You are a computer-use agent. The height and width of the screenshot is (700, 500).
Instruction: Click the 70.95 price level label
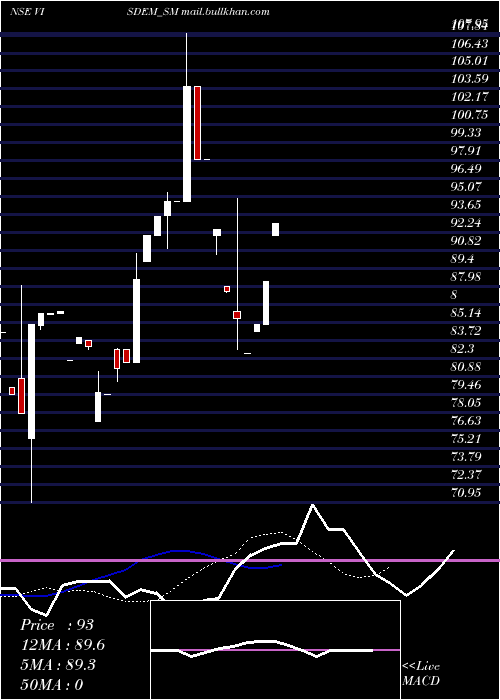pyautogui.click(x=466, y=493)
